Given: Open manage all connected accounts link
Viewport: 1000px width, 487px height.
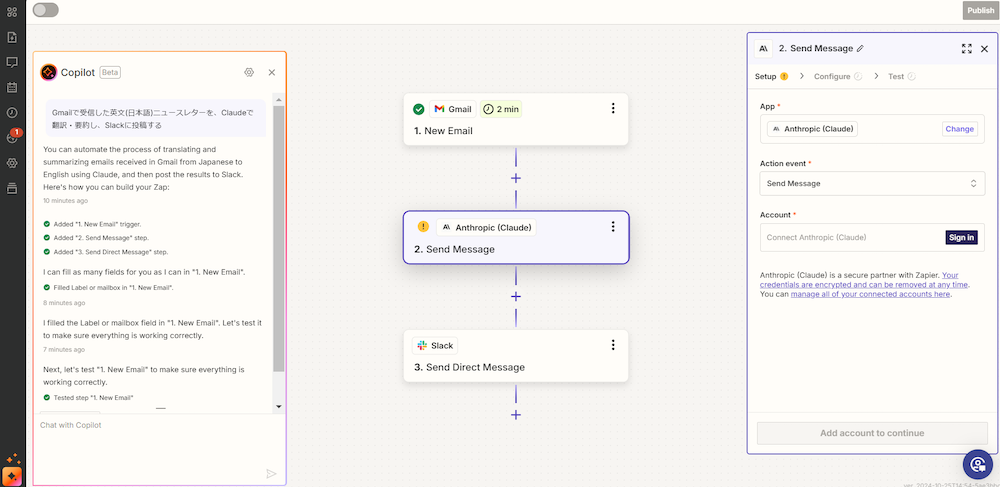Looking at the screenshot, I should pos(871,294).
